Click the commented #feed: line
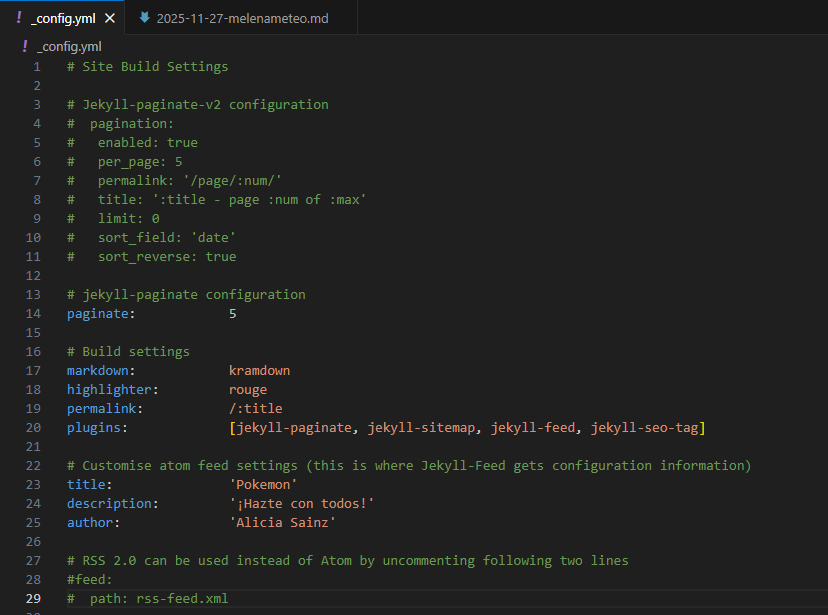The width and height of the screenshot is (828, 615). click(89, 579)
